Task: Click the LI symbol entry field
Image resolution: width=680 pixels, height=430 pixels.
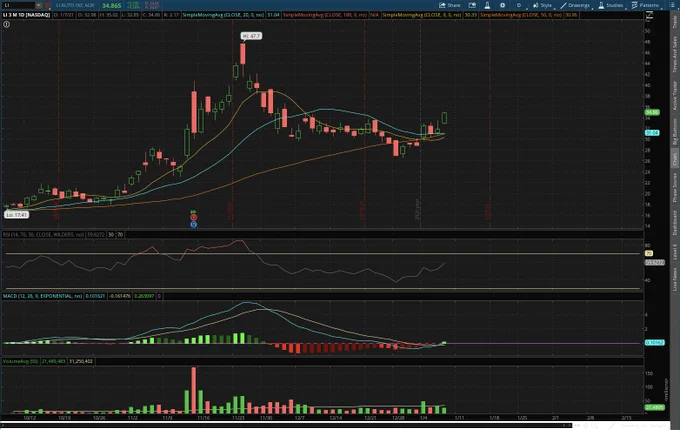Action: 18,5
